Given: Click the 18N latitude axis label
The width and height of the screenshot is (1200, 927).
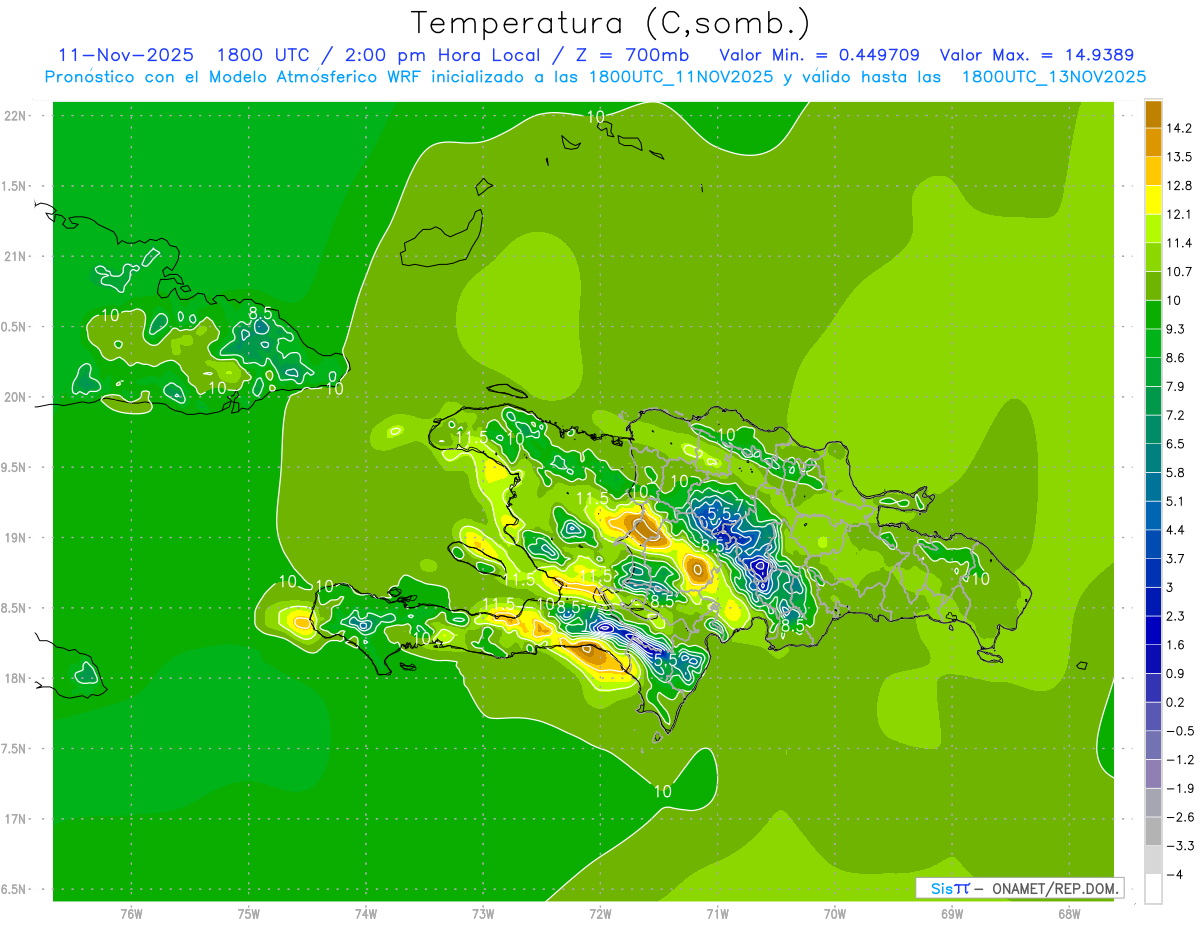Looking at the screenshot, I should pos(15,678).
